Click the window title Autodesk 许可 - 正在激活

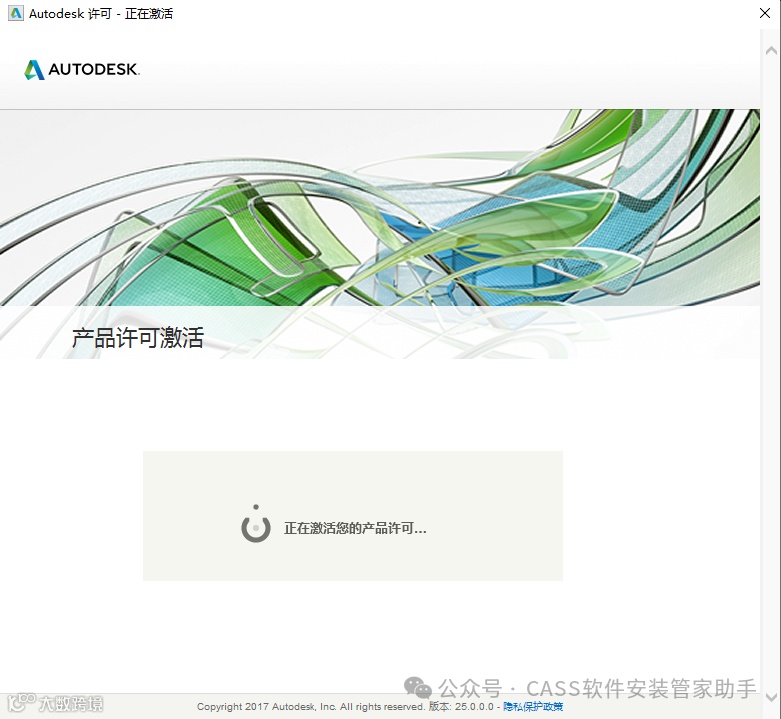point(101,13)
